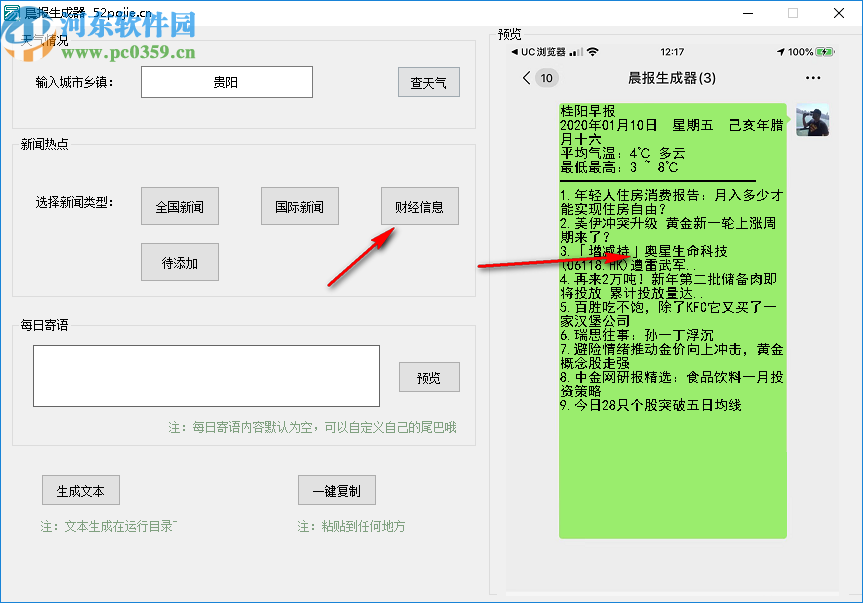Viewport: 863px width, 603px height.
Task: Click news item 9 今日28只个股突破五日均线
Action: coord(651,405)
